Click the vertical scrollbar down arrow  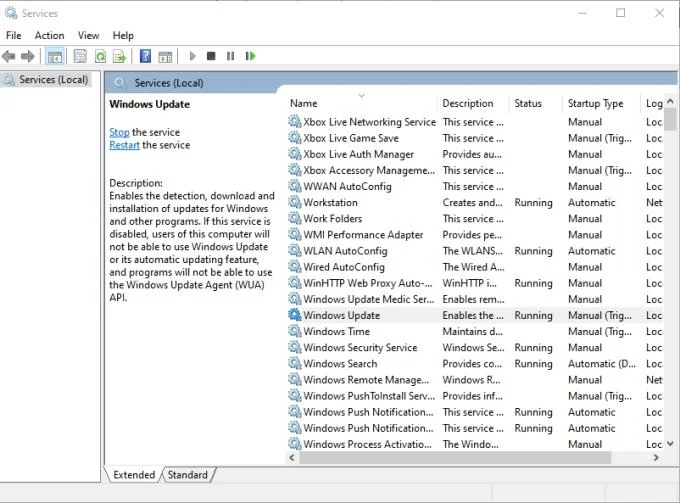coord(670,444)
